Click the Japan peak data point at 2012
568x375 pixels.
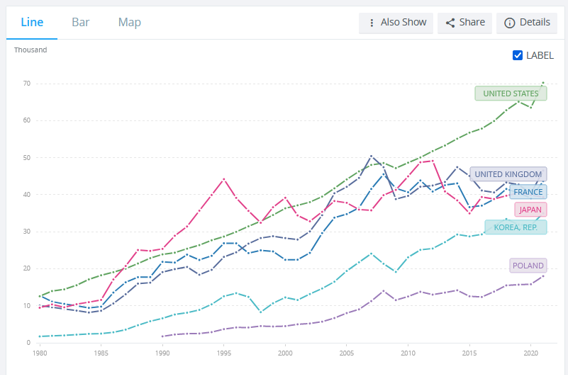tap(433, 161)
